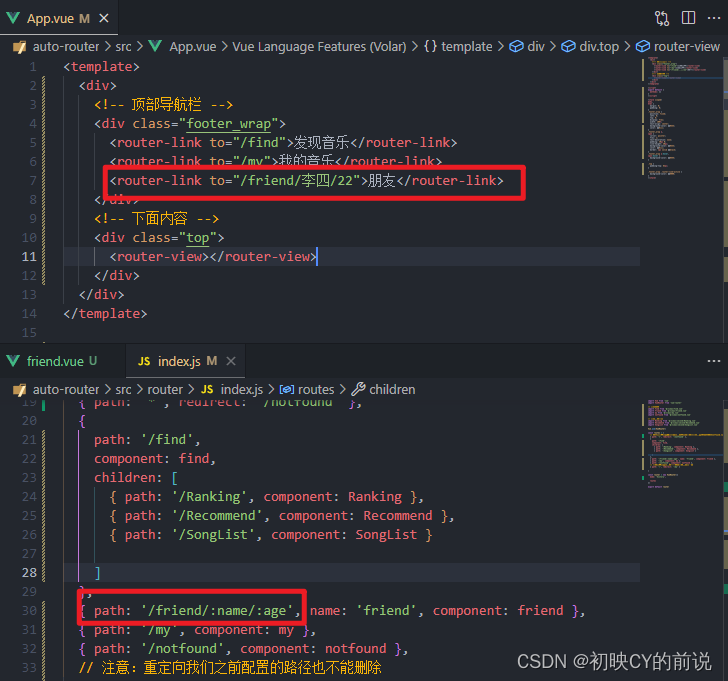Click '/Recommend' route path text
This screenshot has width=728, height=681.
217,516
